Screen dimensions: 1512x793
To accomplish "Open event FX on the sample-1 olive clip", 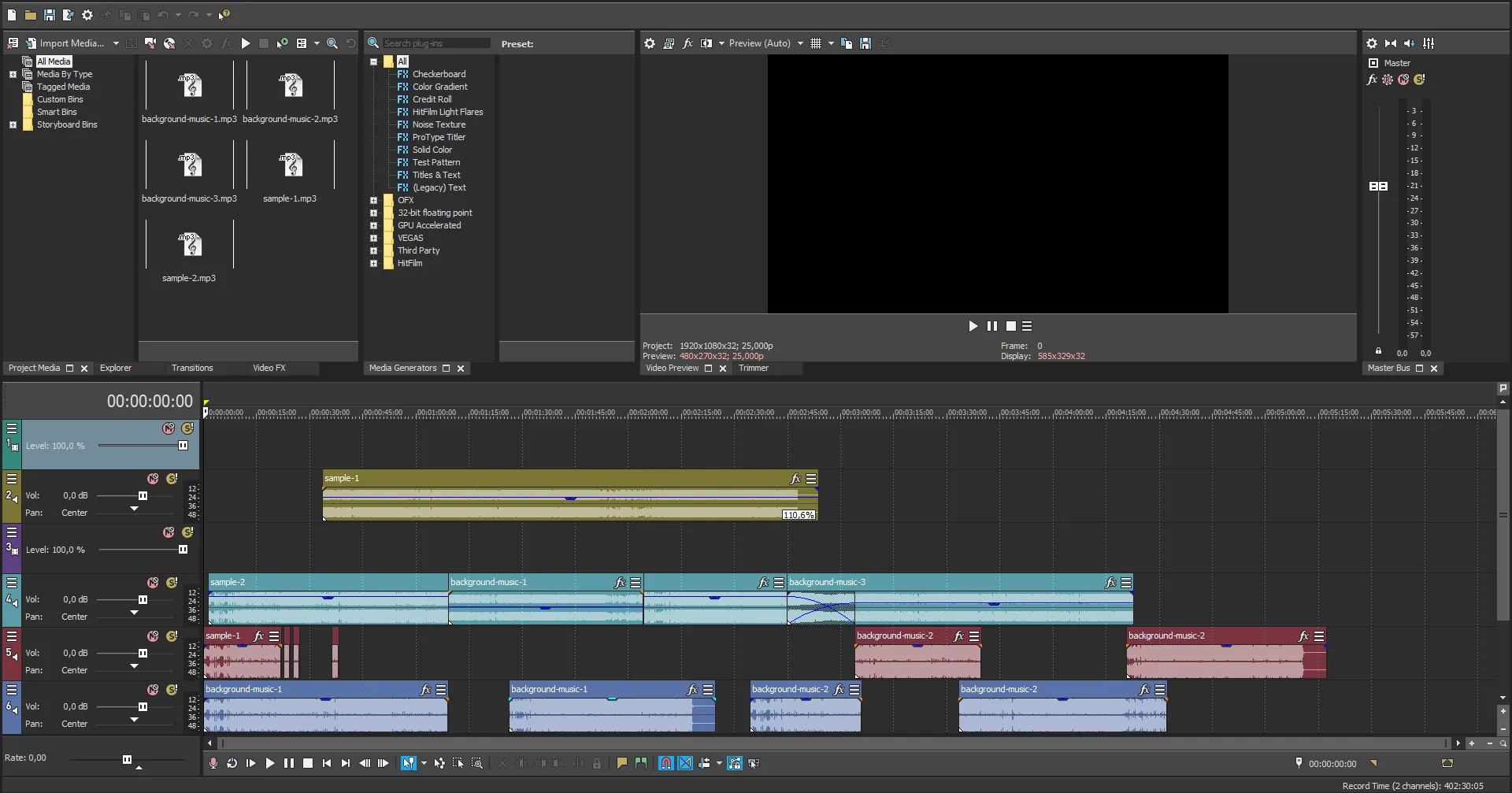I will [795, 479].
